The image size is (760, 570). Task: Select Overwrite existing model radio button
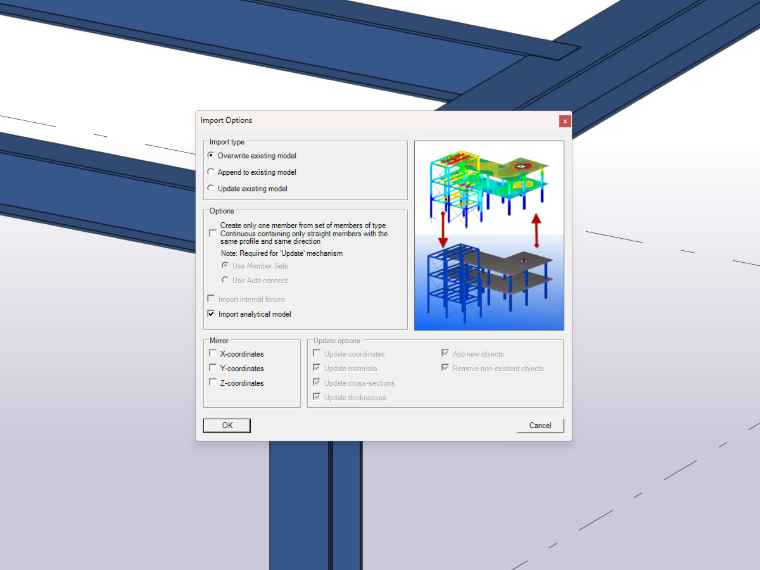click(210, 156)
